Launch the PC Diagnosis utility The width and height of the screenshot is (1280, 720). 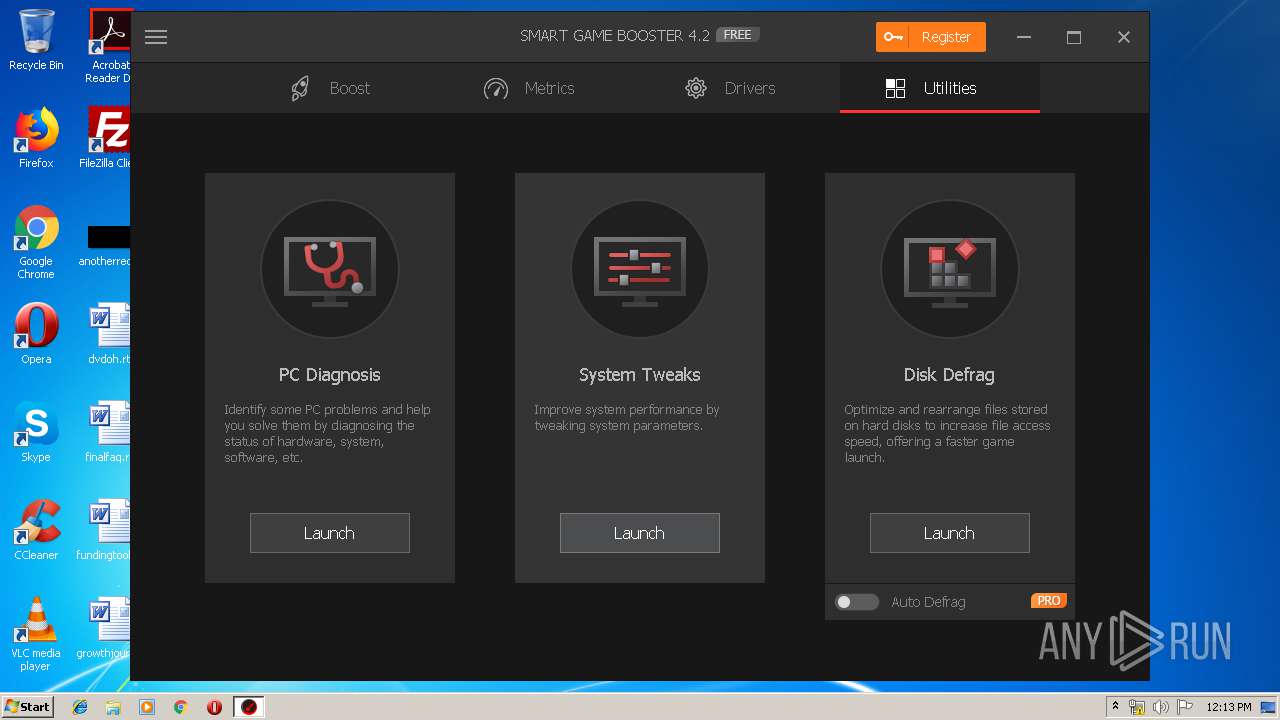(330, 533)
